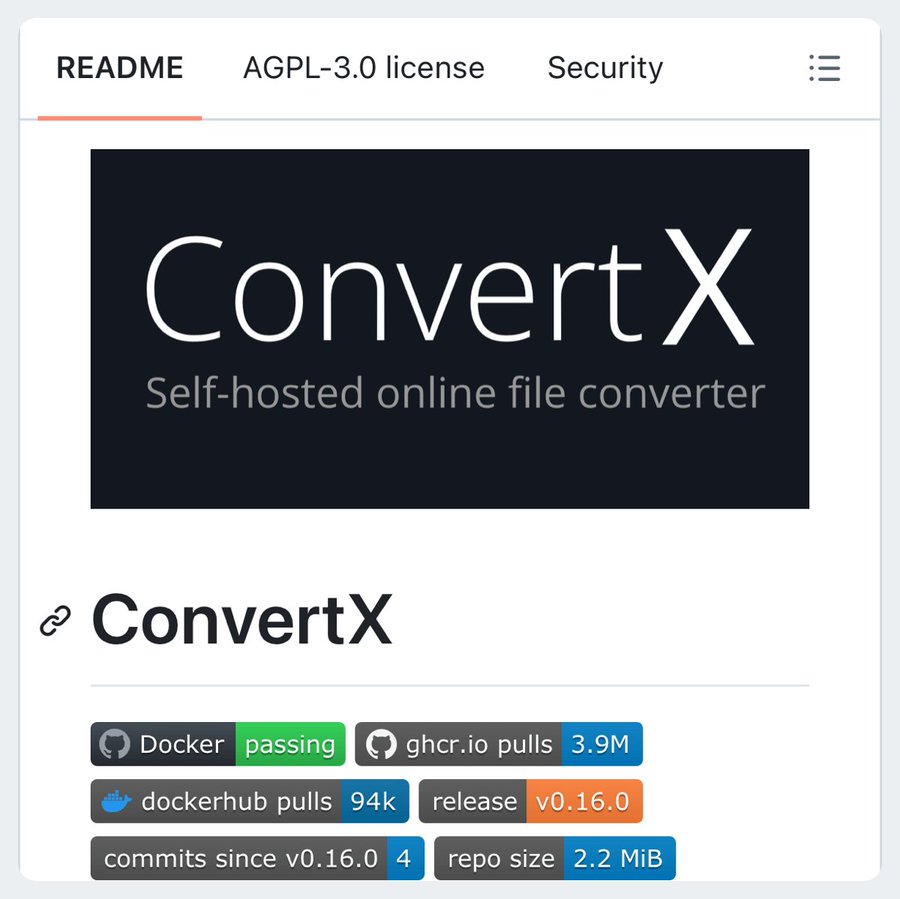Click the ConvertX banner image

tap(449, 329)
